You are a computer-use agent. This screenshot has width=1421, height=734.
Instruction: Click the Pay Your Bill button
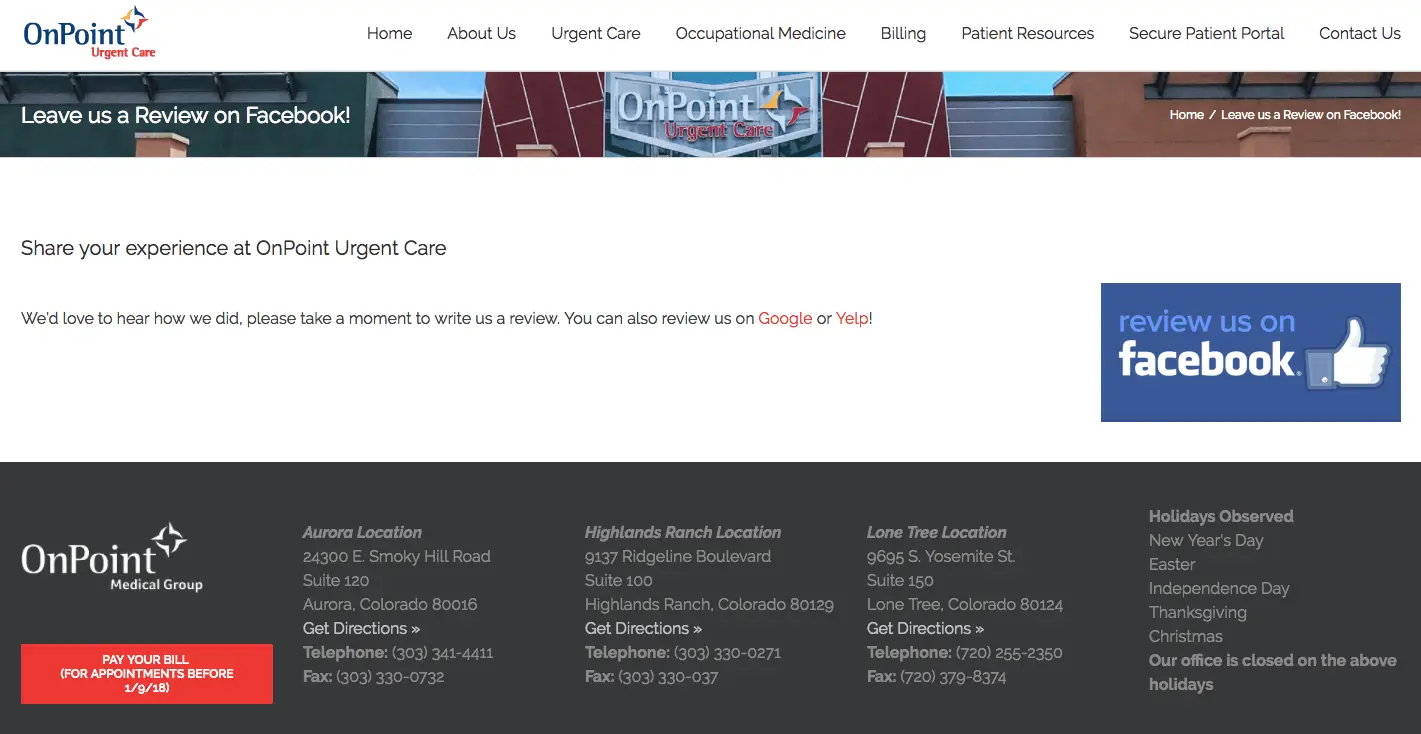147,674
